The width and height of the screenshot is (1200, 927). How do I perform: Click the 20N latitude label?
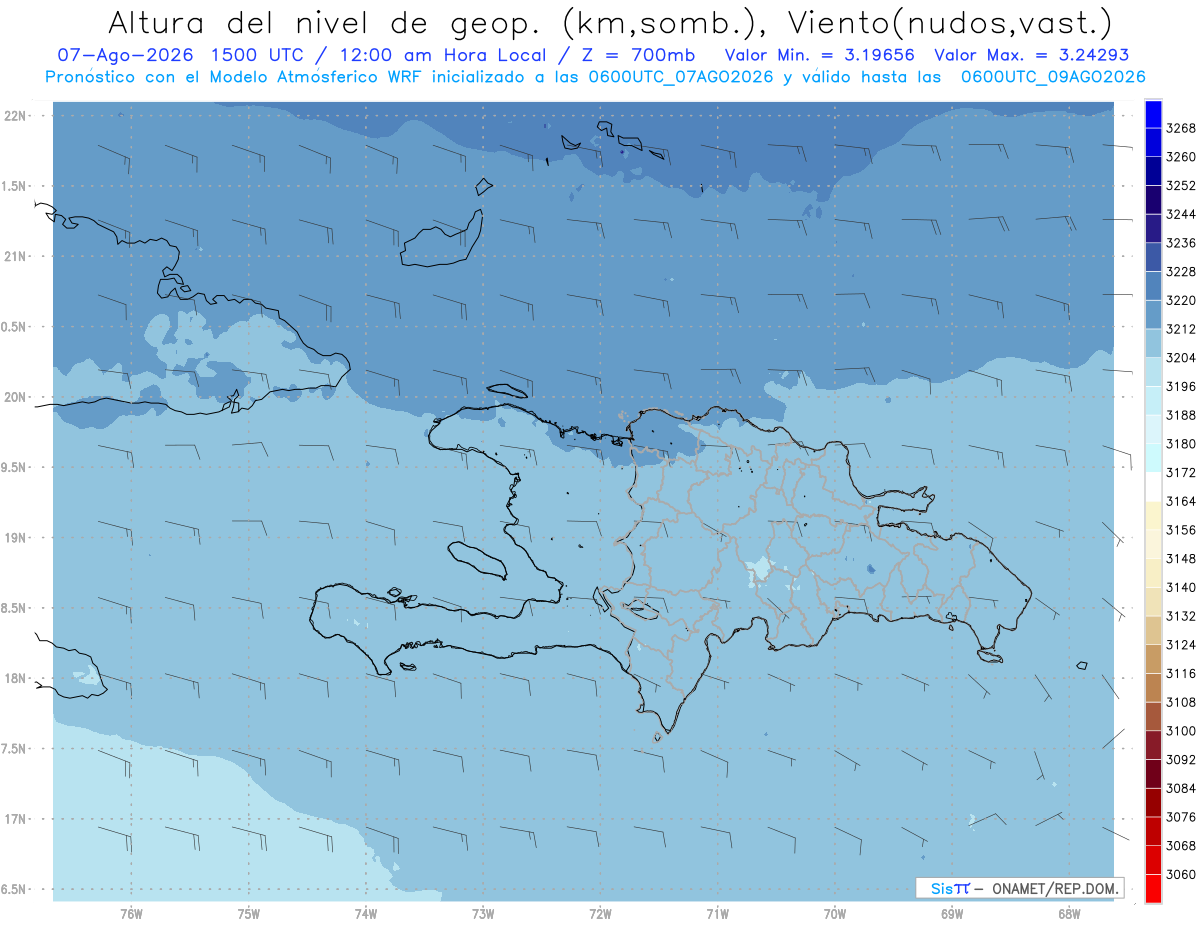(17, 397)
